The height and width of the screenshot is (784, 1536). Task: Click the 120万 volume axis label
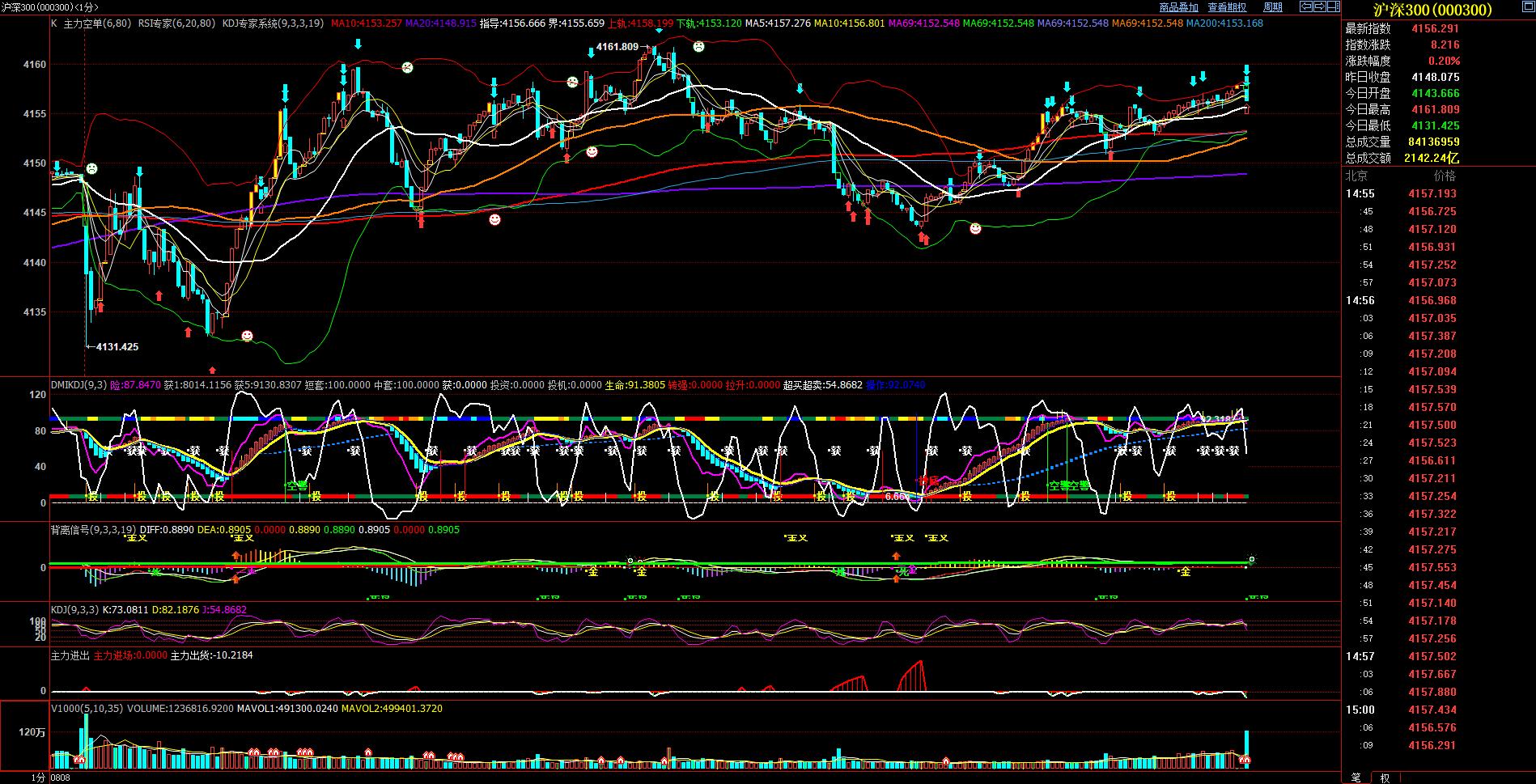click(32, 731)
